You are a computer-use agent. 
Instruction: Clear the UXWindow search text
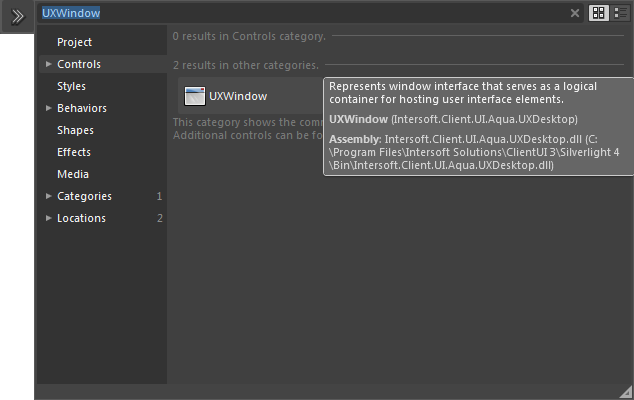coord(575,13)
